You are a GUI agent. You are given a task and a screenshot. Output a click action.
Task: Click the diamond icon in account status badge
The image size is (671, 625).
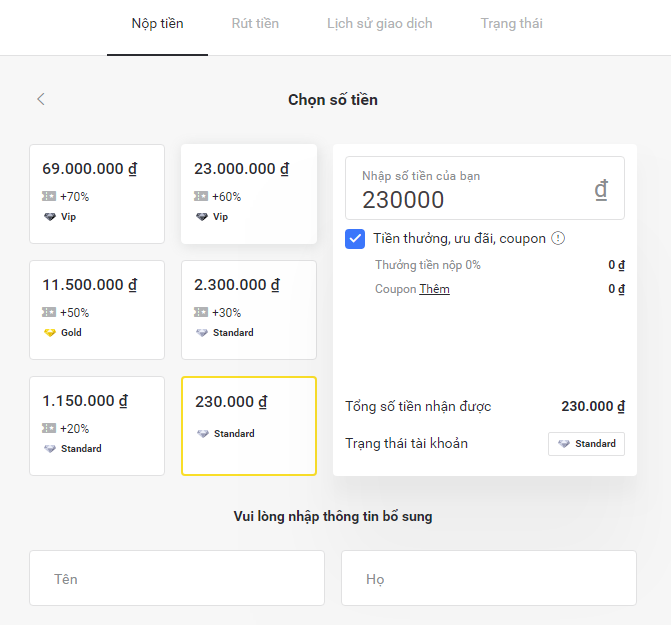[x=564, y=444]
